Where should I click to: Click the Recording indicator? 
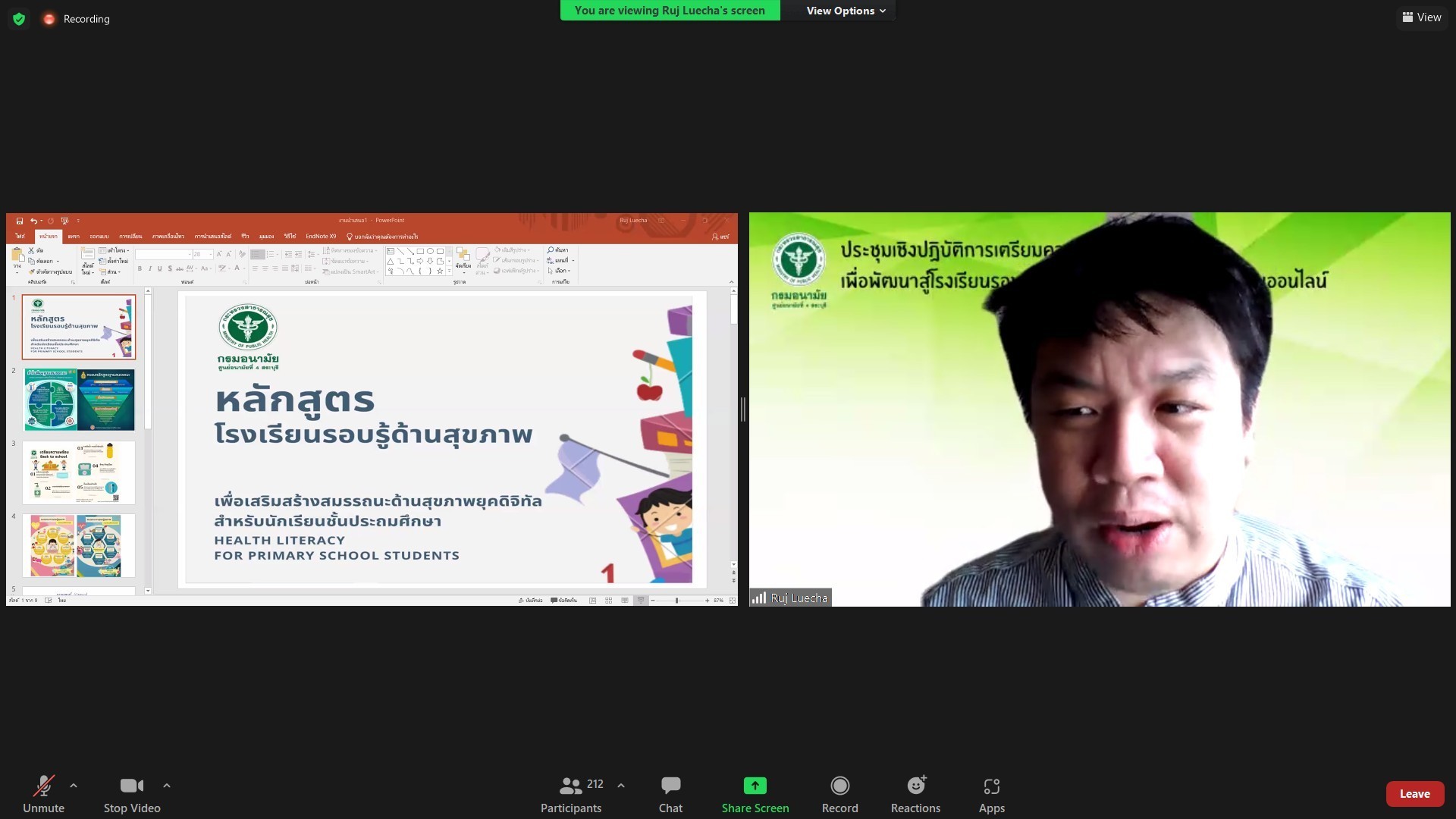click(77, 19)
